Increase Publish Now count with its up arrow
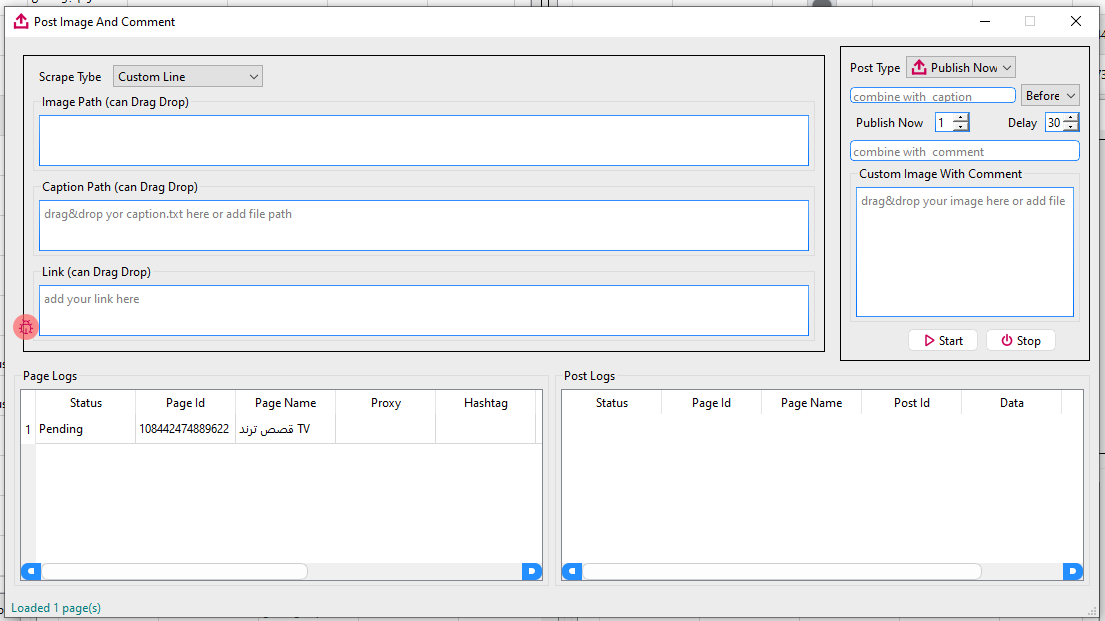 (x=959, y=117)
